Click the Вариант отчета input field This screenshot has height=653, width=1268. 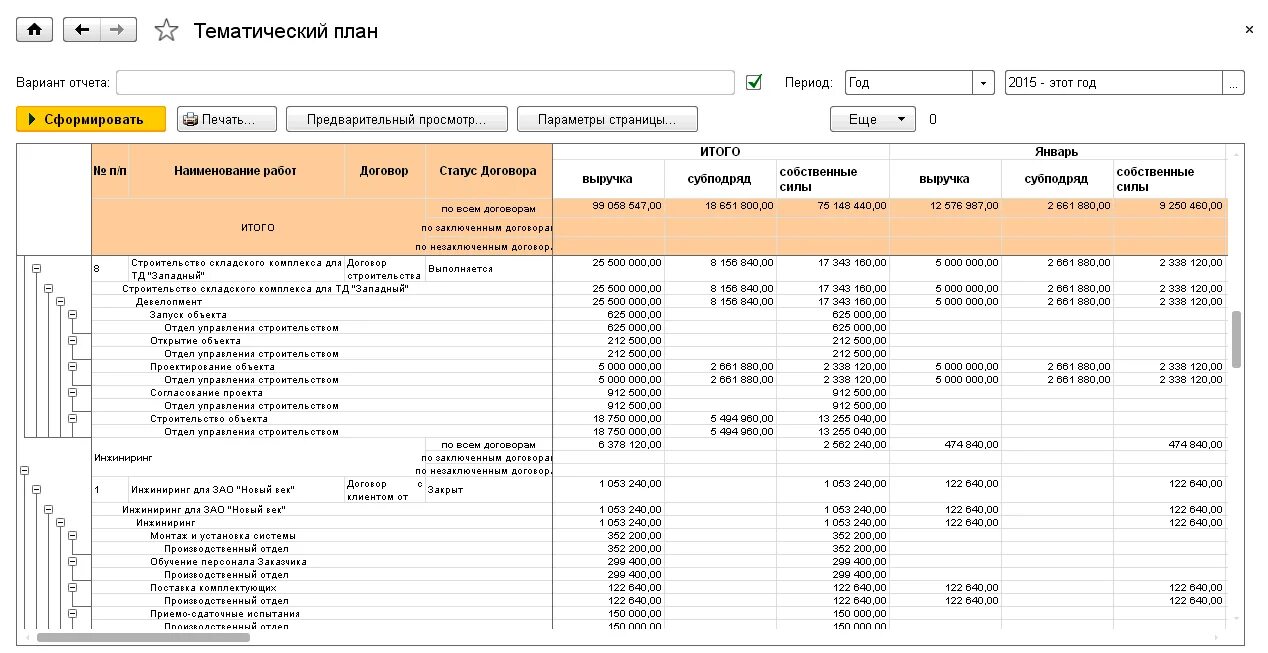click(x=425, y=82)
